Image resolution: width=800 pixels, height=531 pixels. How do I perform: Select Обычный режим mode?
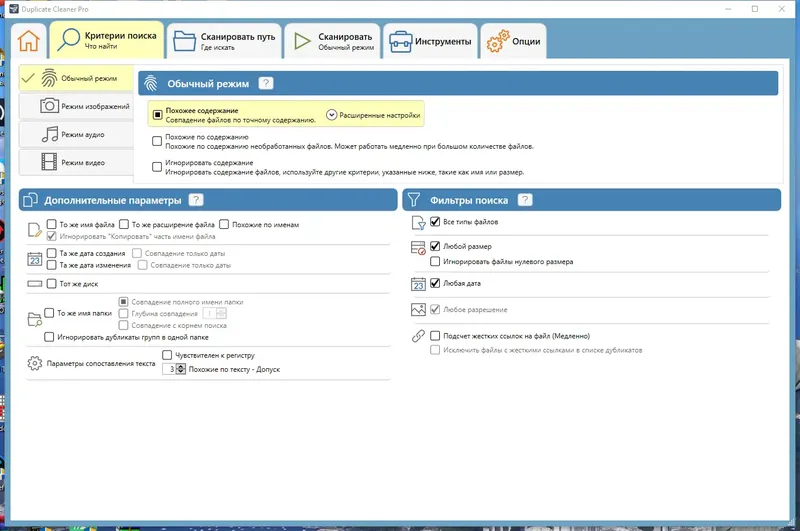pos(77,78)
